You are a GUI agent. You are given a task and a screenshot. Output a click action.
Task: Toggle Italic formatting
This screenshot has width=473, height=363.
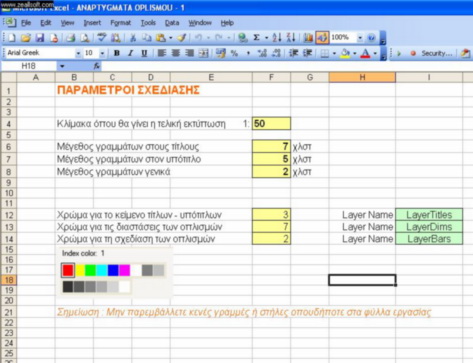pos(130,53)
